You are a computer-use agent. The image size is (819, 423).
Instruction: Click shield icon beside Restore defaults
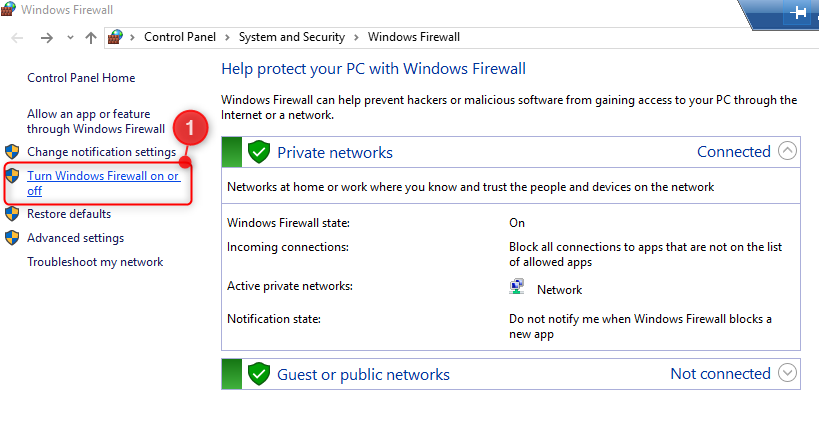[x=13, y=213]
